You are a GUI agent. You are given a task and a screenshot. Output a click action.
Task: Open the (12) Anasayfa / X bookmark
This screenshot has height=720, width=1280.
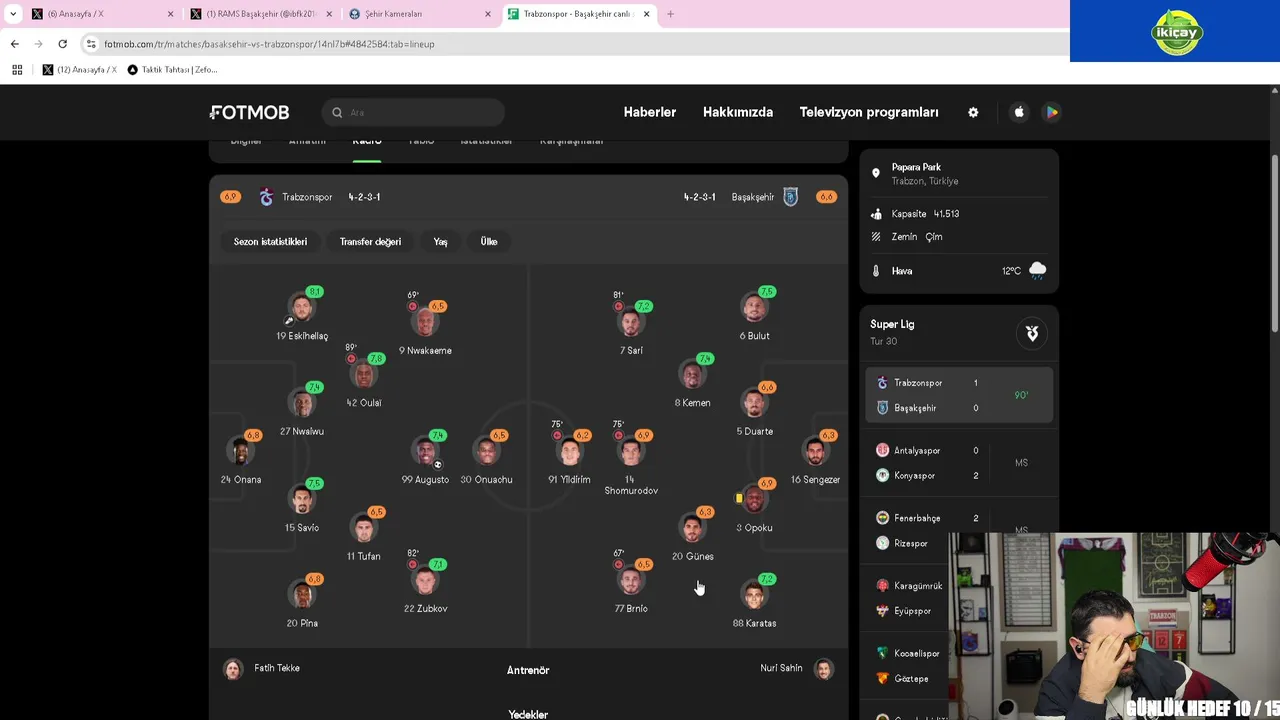click(x=80, y=70)
